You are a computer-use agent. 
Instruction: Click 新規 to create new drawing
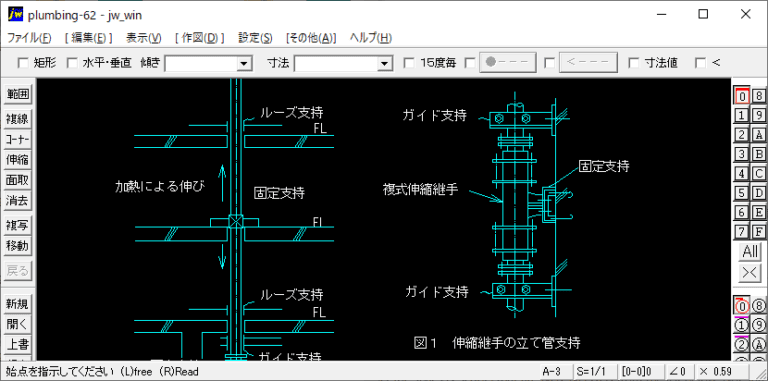17,304
